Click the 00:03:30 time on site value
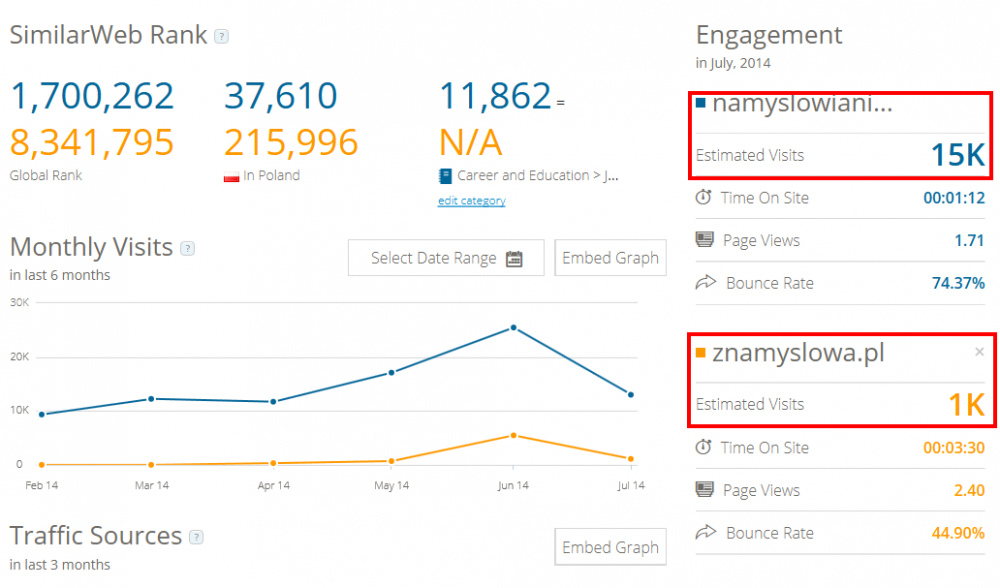Image resolution: width=1000 pixels, height=588 pixels. 954,448
